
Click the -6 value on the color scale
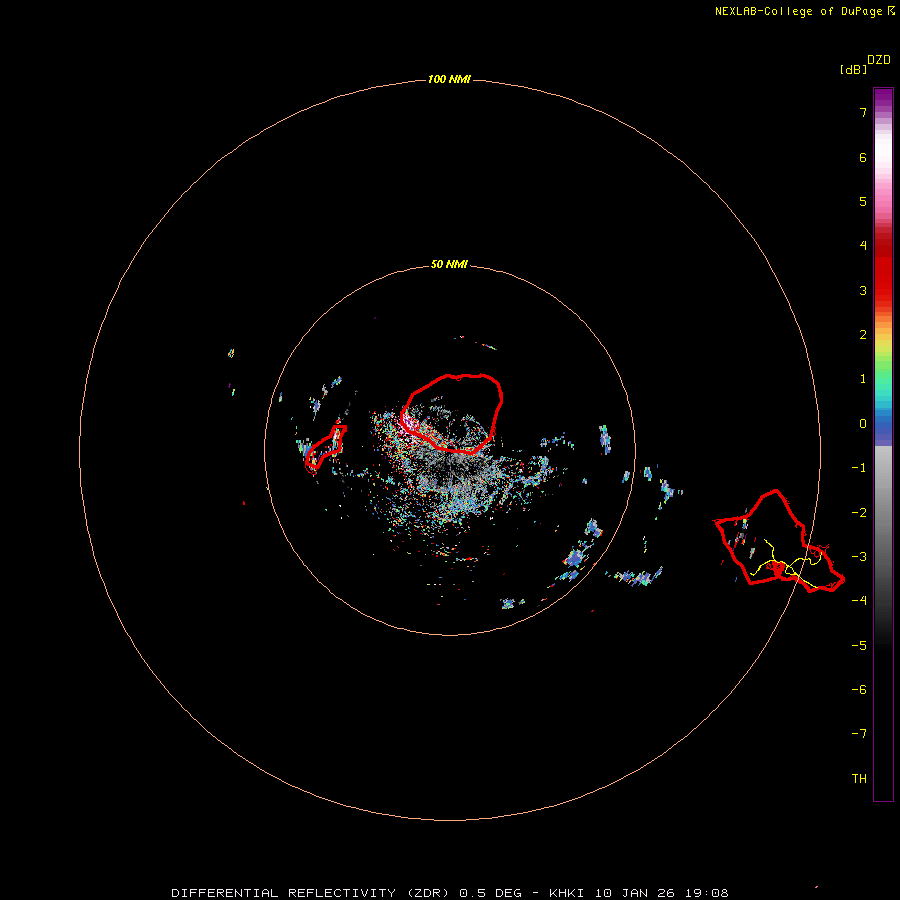[x=859, y=689]
